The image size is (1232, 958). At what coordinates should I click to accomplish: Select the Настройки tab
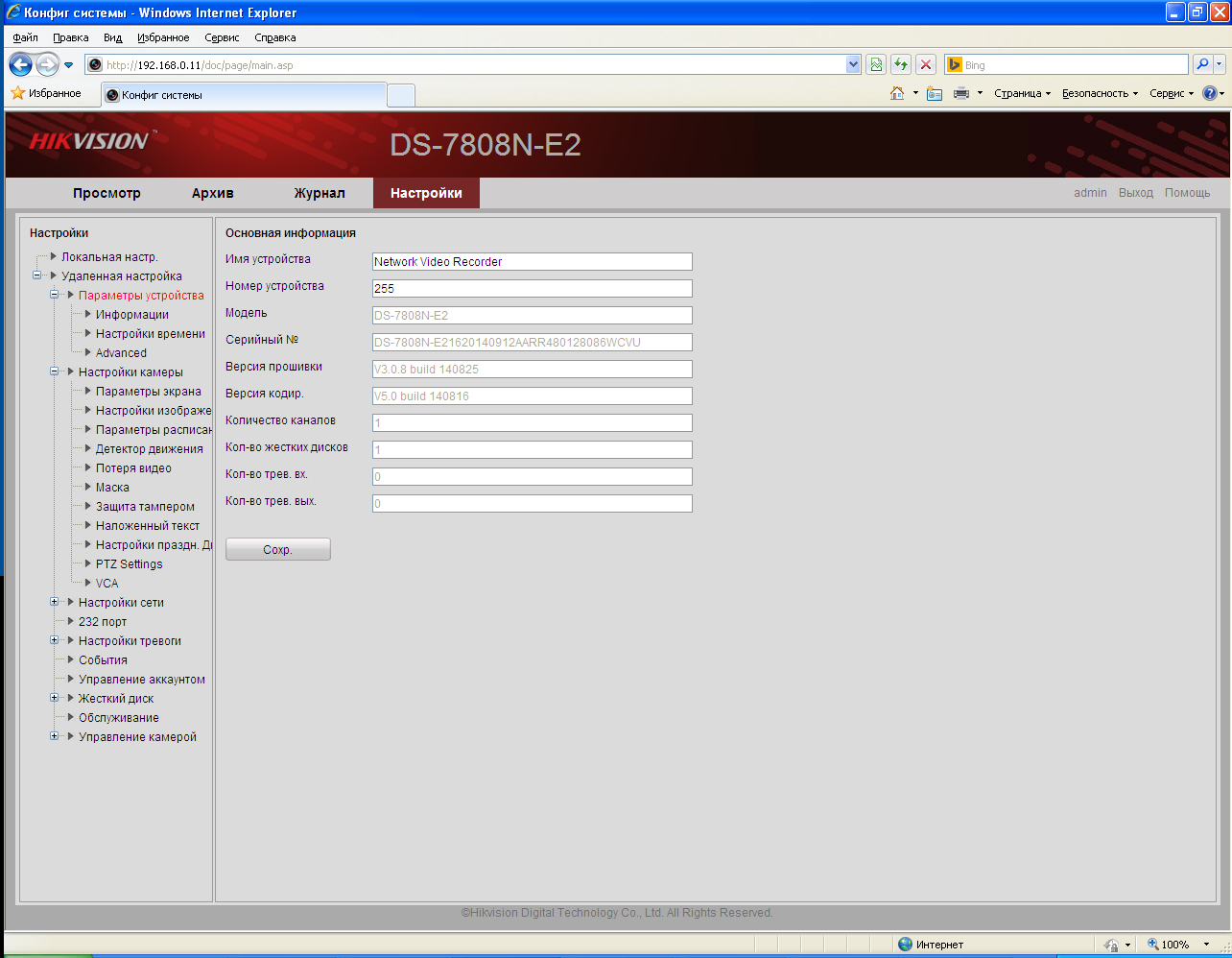426,193
